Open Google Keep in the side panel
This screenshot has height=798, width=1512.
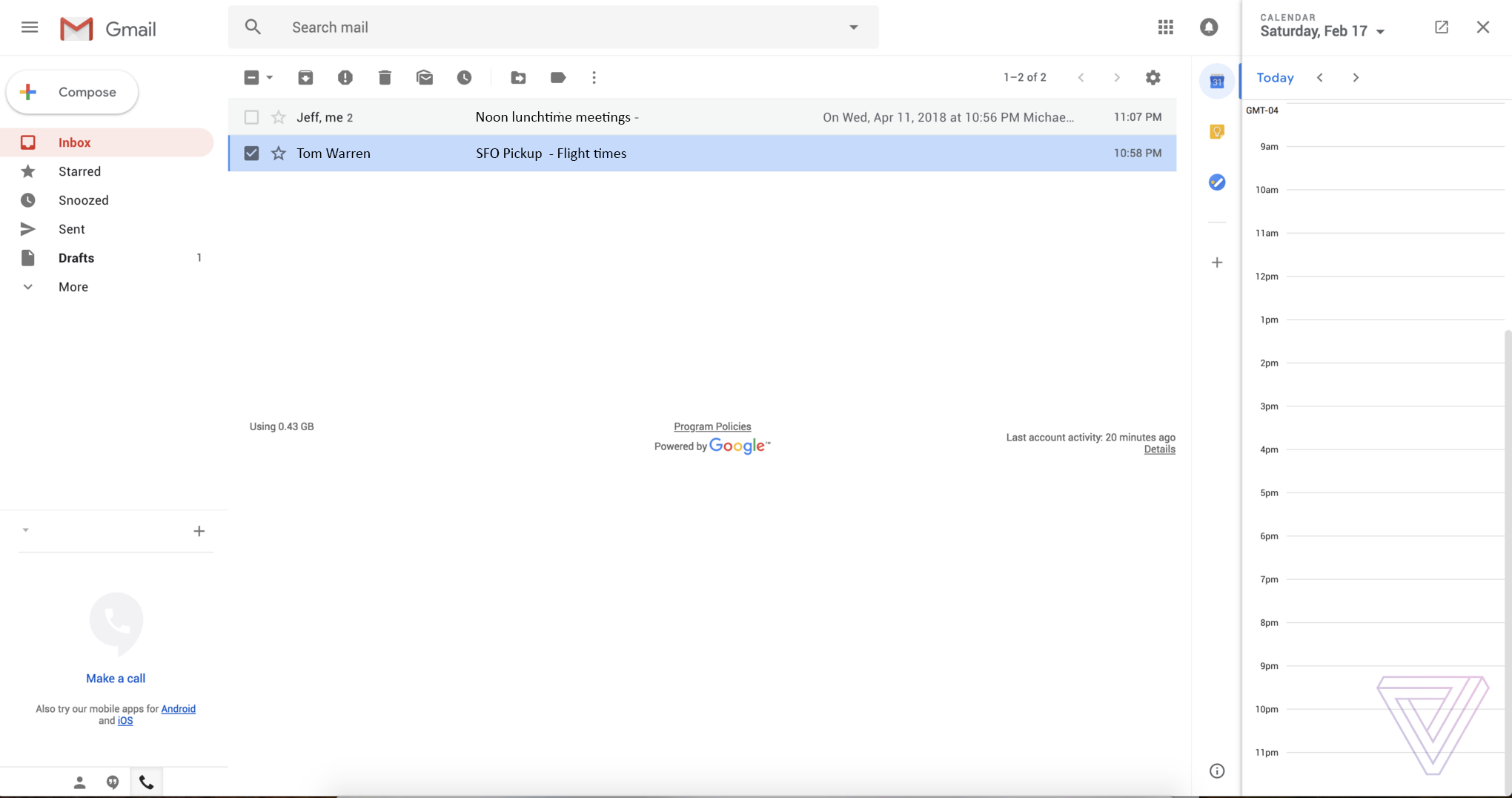pyautogui.click(x=1216, y=131)
